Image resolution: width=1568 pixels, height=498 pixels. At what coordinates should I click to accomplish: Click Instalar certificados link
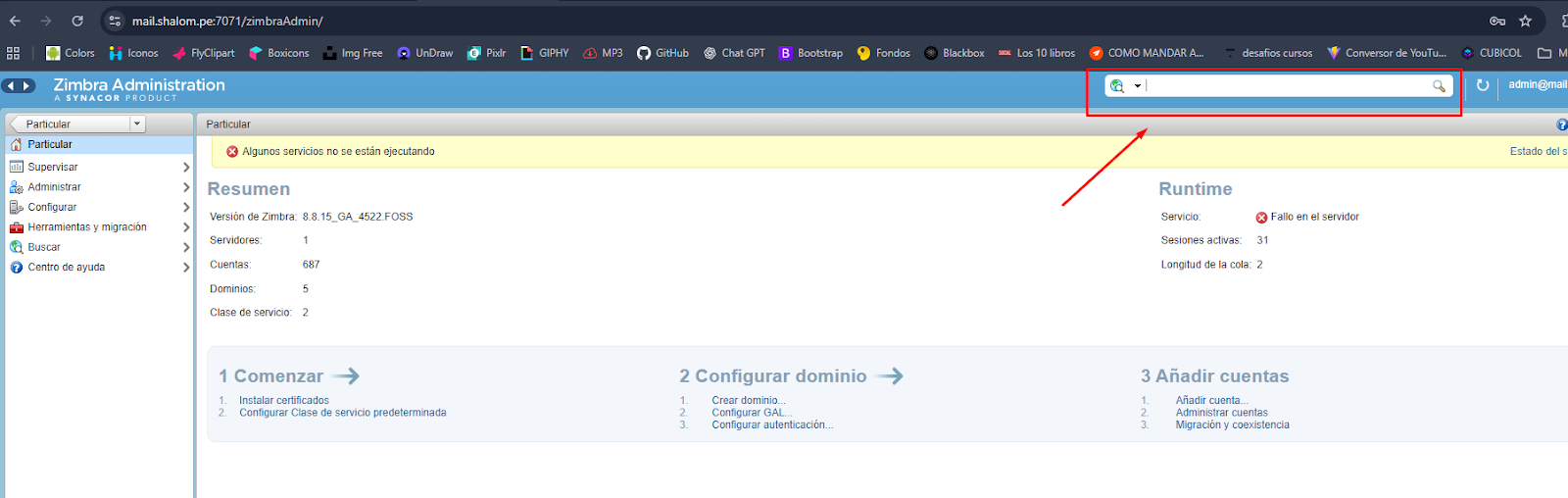click(x=284, y=400)
